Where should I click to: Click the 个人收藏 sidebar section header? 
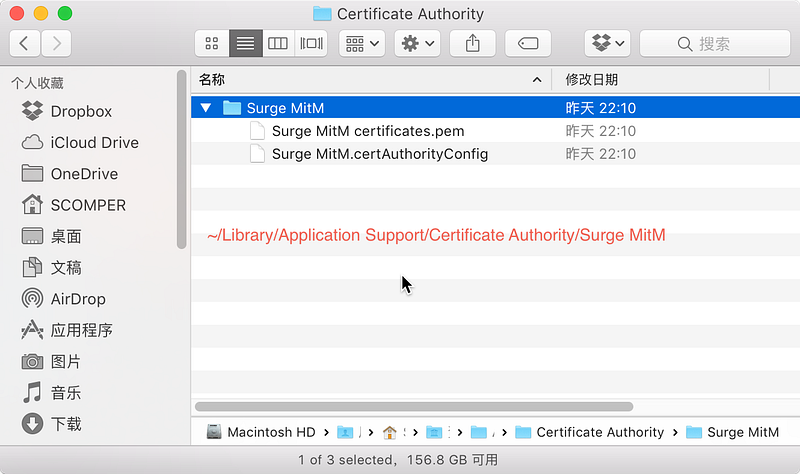pos(37,83)
